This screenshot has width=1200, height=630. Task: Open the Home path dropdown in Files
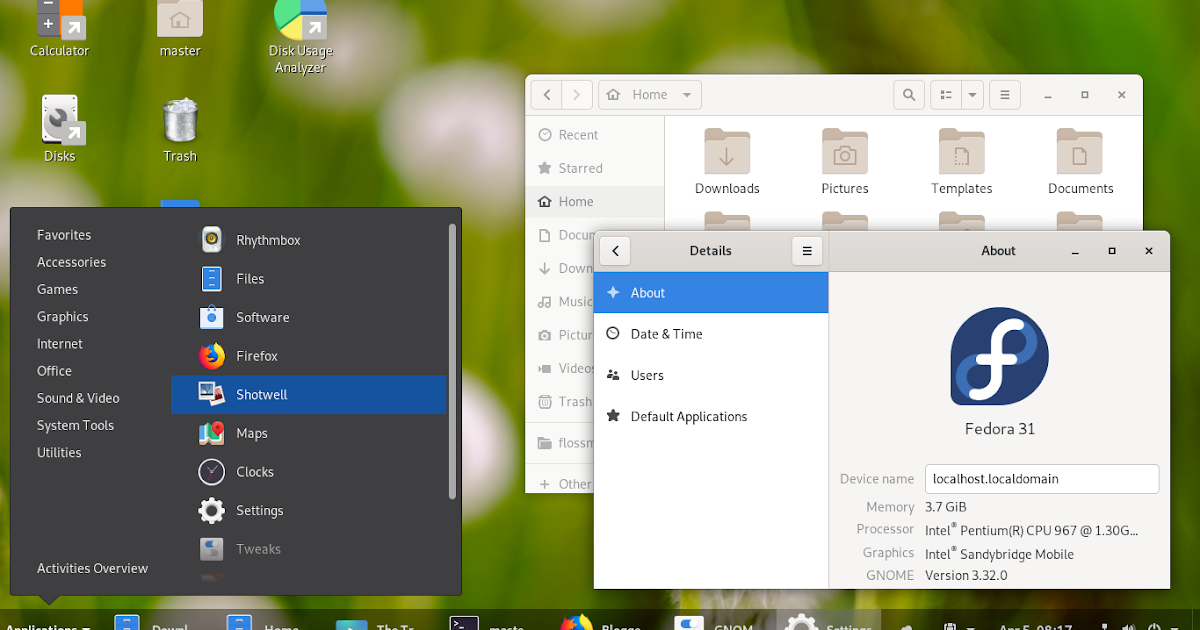tap(686, 94)
